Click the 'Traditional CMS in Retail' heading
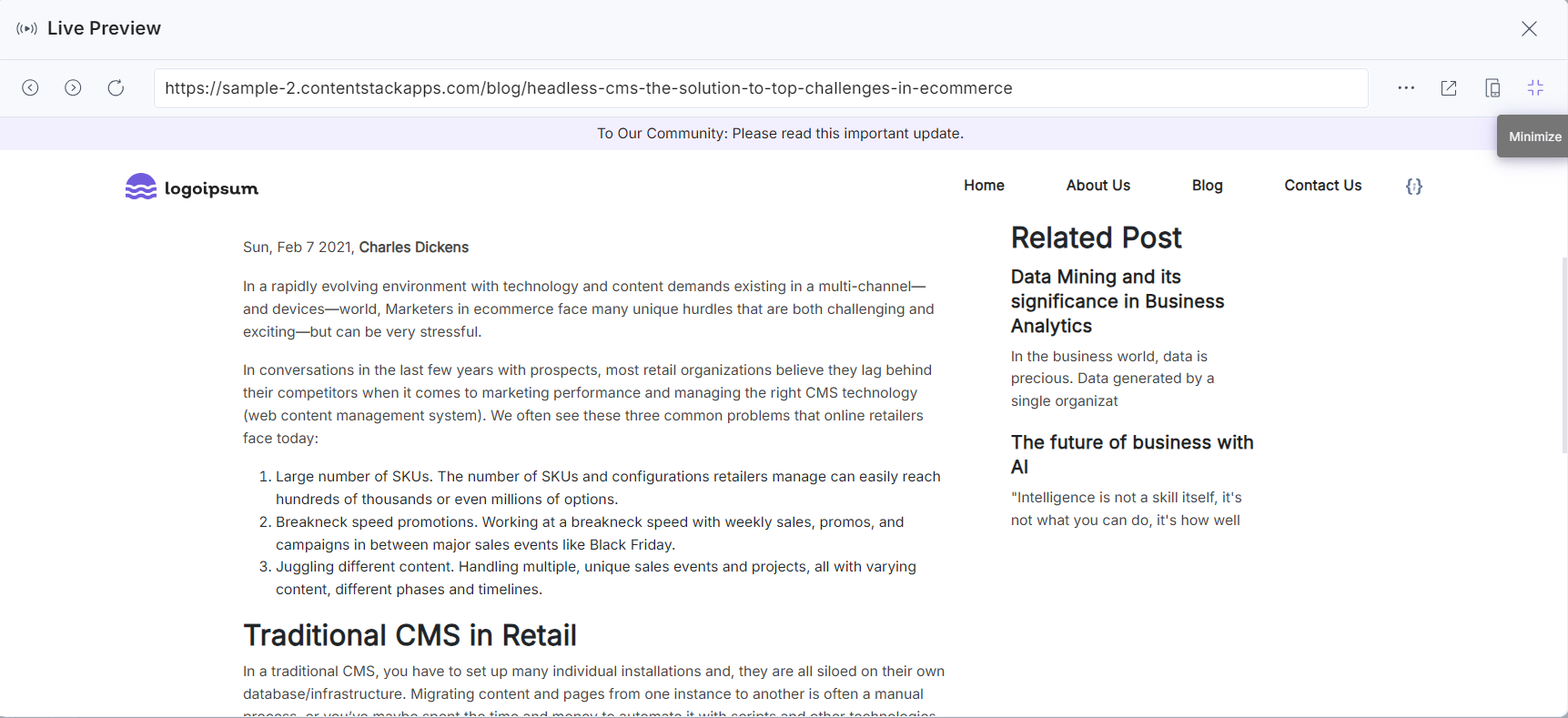Viewport: 1568px width, 718px height. point(410,635)
